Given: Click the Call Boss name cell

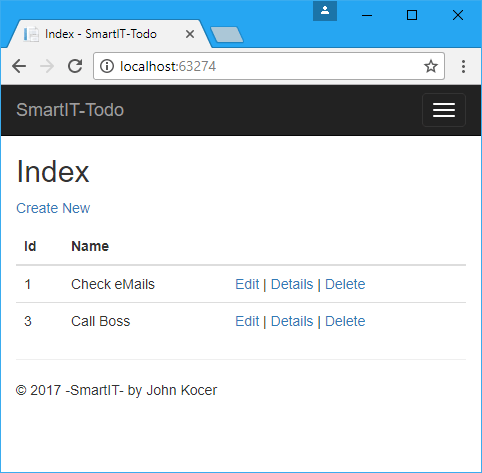Looking at the screenshot, I should click(100, 321).
